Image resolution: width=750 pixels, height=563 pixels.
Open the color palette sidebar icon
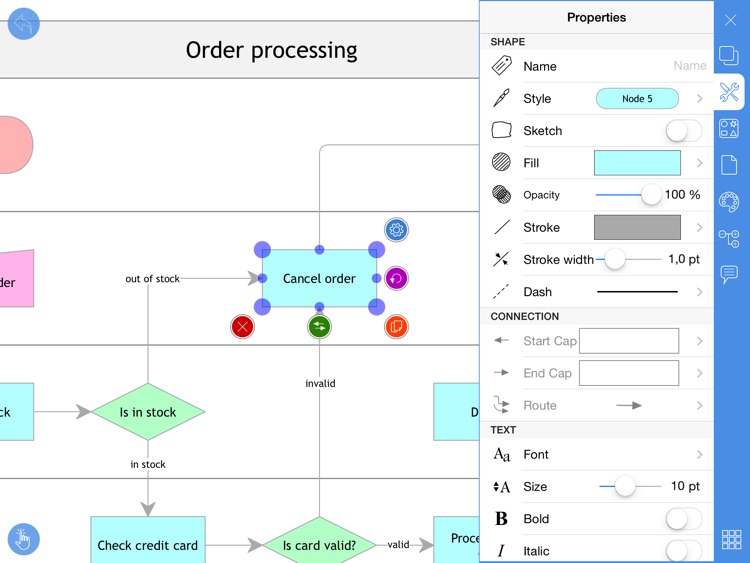click(729, 202)
